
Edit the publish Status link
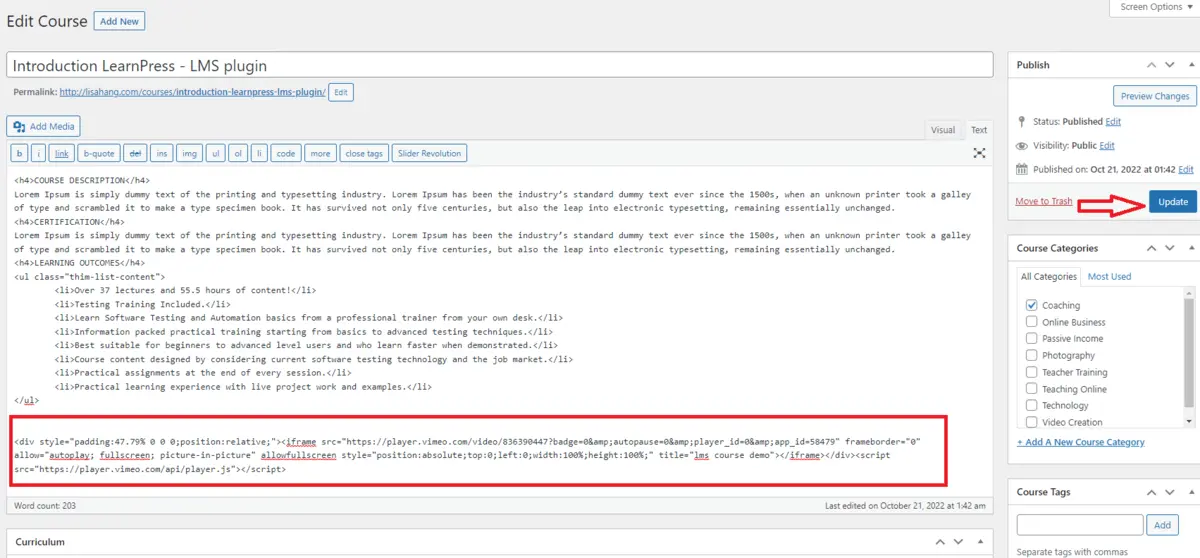(x=1113, y=121)
